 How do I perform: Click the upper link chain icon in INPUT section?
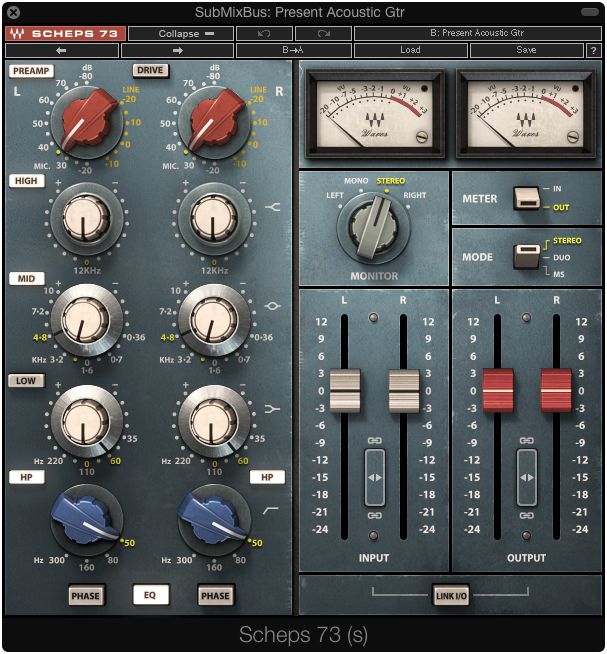click(x=374, y=440)
